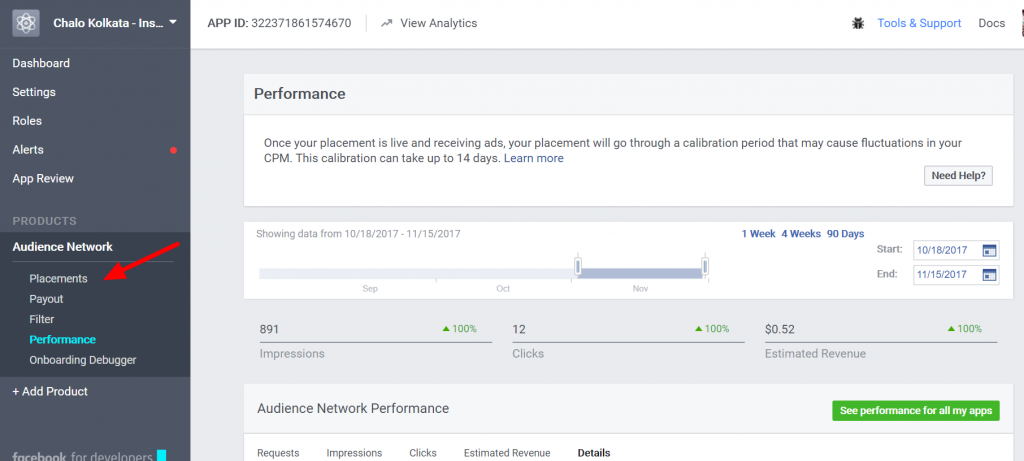The height and width of the screenshot is (461, 1024).
Task: Click See performance for all my apps
Action: pyautogui.click(x=916, y=411)
